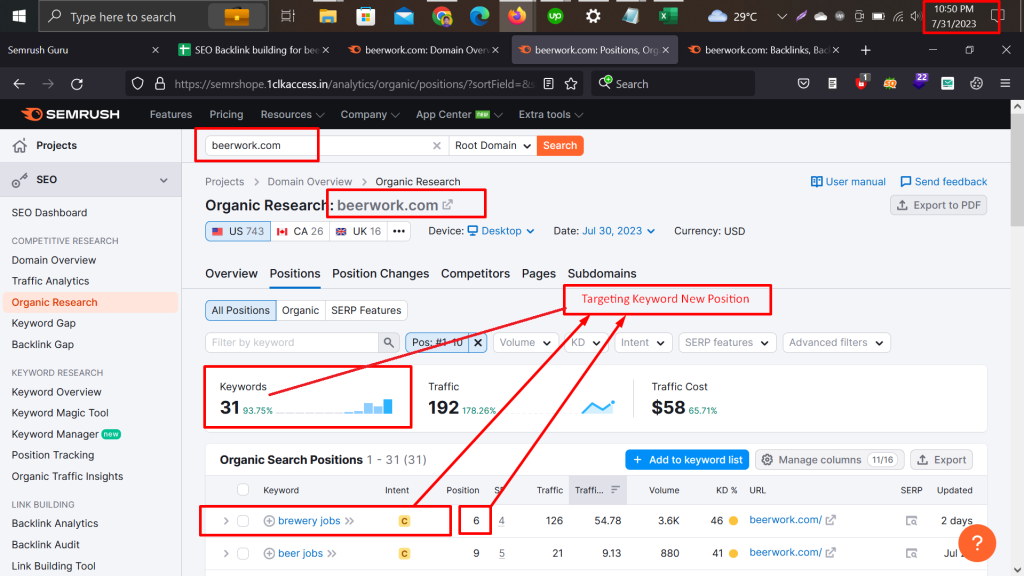Open the User manual link
The image size is (1024, 576).
848,182
